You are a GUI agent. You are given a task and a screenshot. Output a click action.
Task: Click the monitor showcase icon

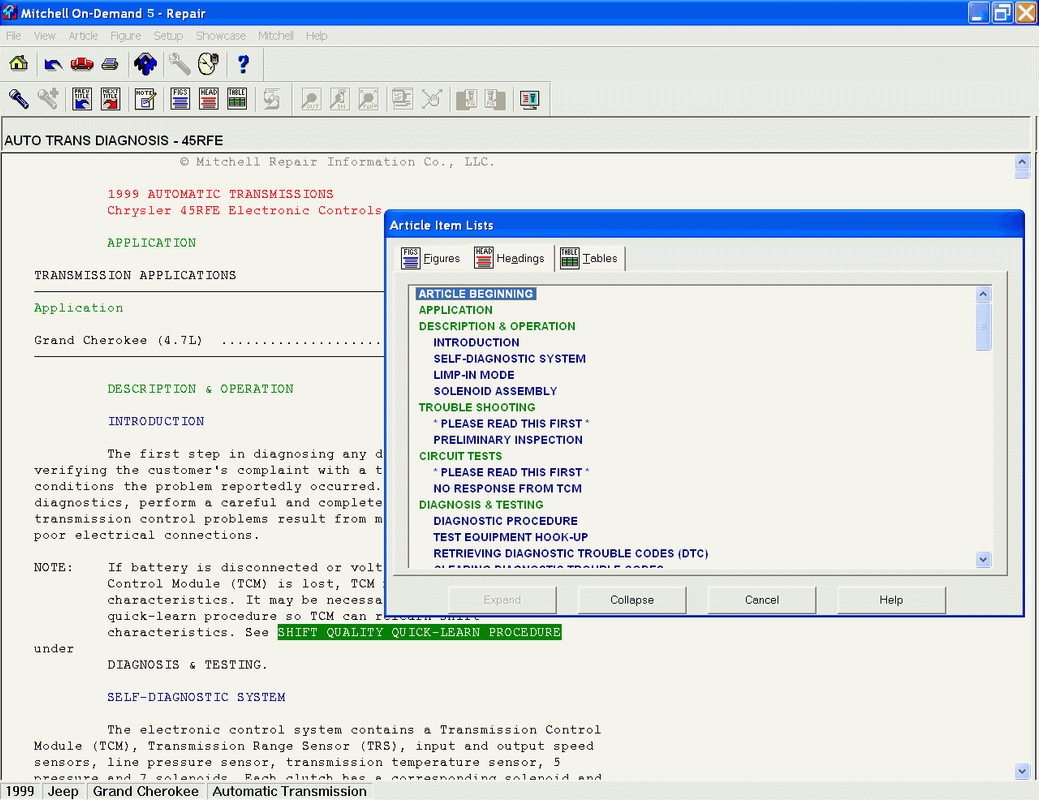tap(529, 99)
